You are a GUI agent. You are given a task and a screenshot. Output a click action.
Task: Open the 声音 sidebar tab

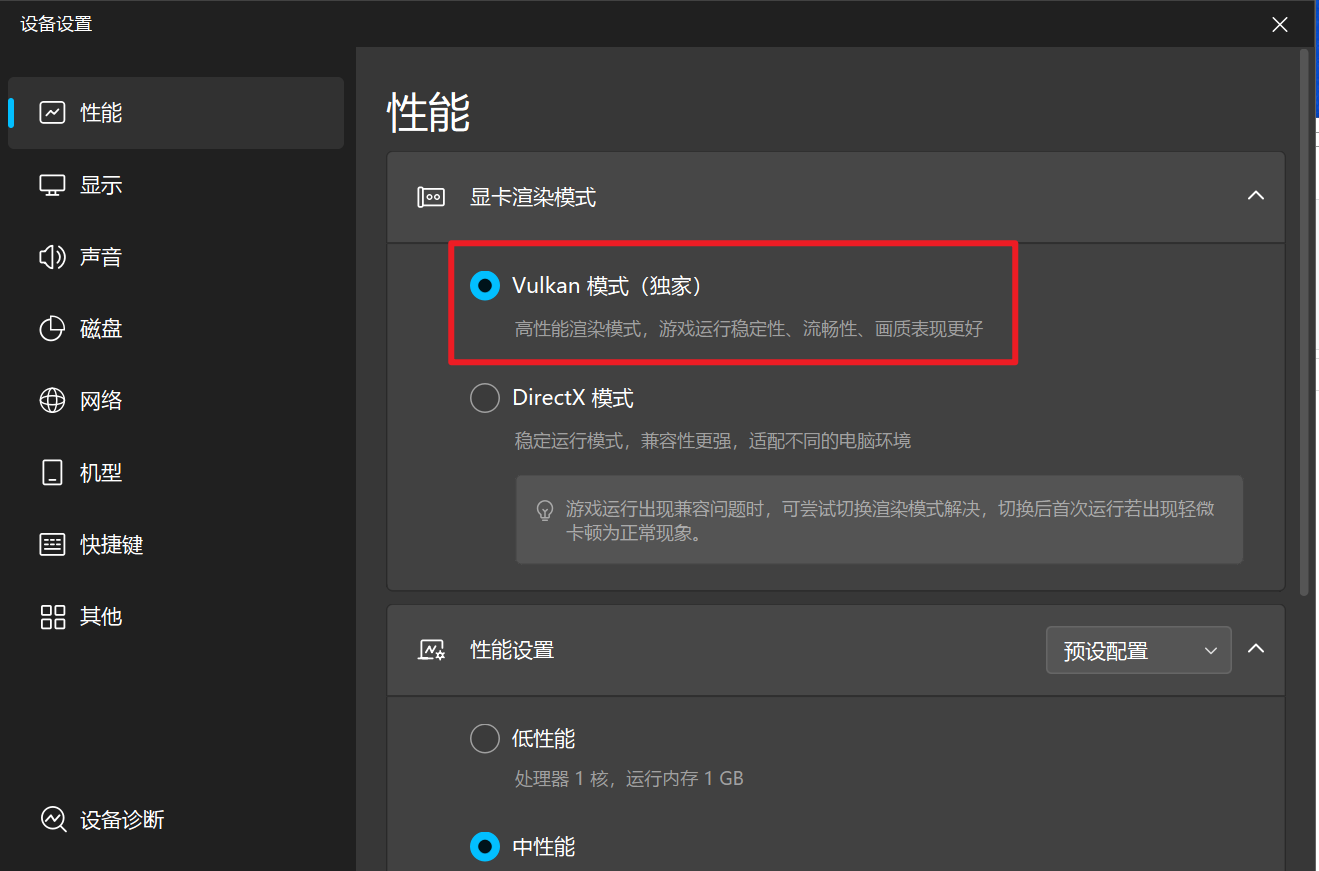point(176,257)
